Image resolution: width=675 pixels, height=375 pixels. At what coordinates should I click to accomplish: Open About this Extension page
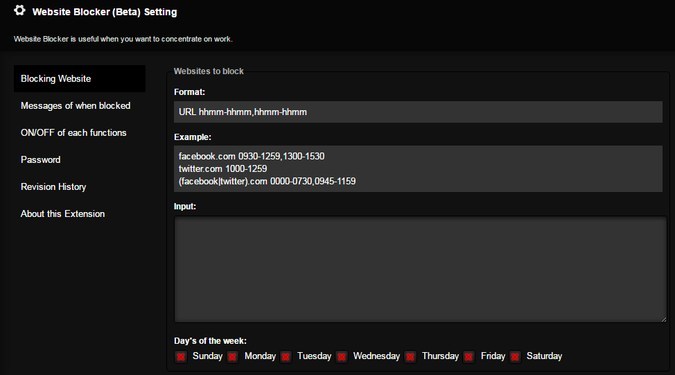(x=63, y=214)
